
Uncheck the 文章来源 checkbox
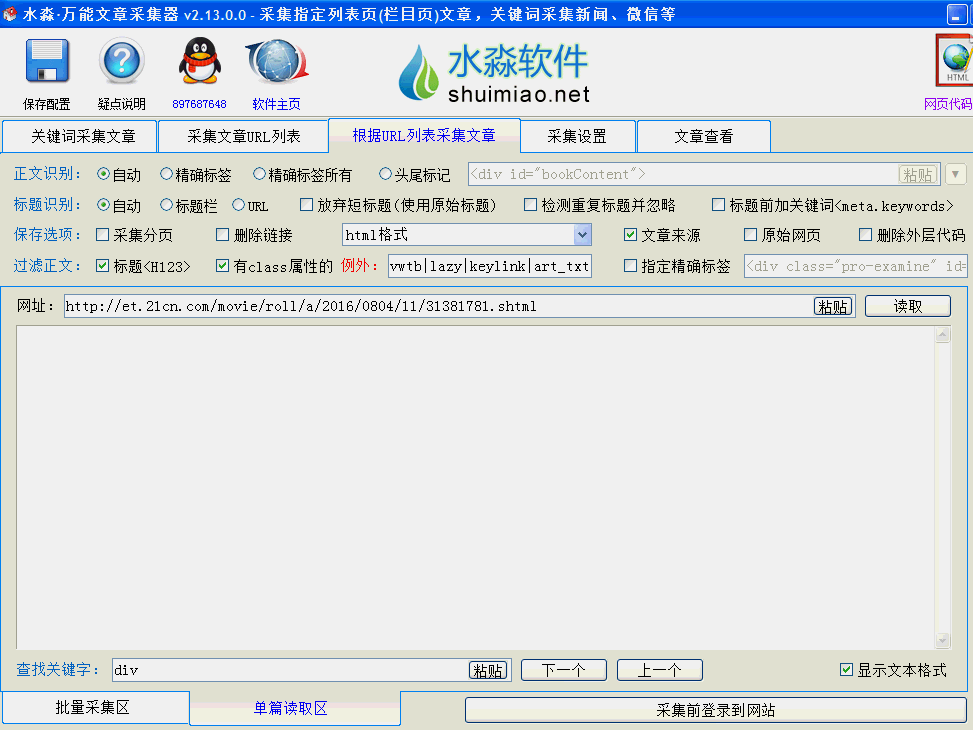(x=631, y=235)
